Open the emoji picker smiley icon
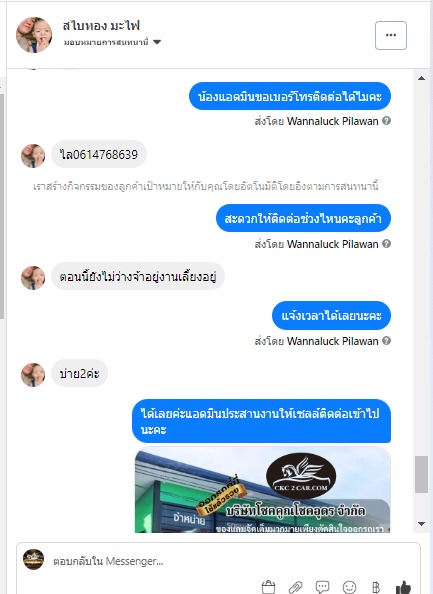This screenshot has height=594, width=433. click(x=349, y=587)
